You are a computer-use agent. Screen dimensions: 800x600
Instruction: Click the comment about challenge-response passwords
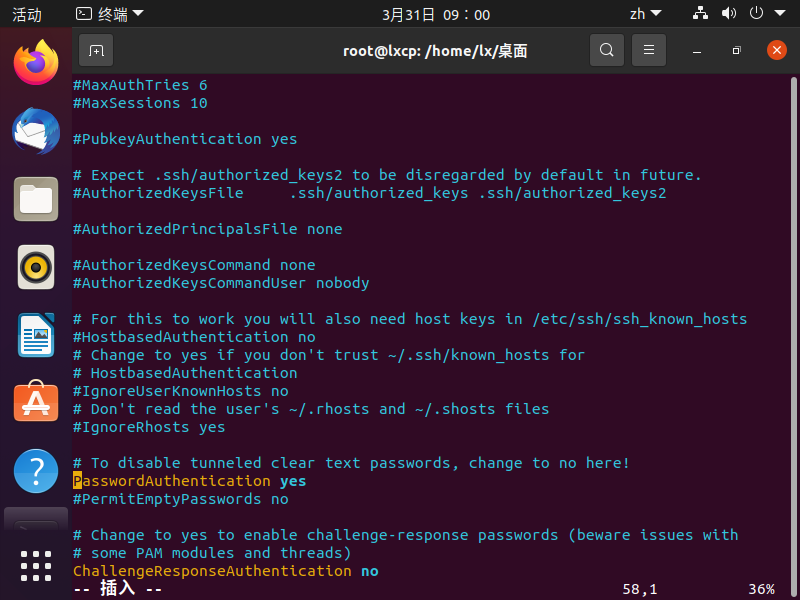(x=406, y=535)
